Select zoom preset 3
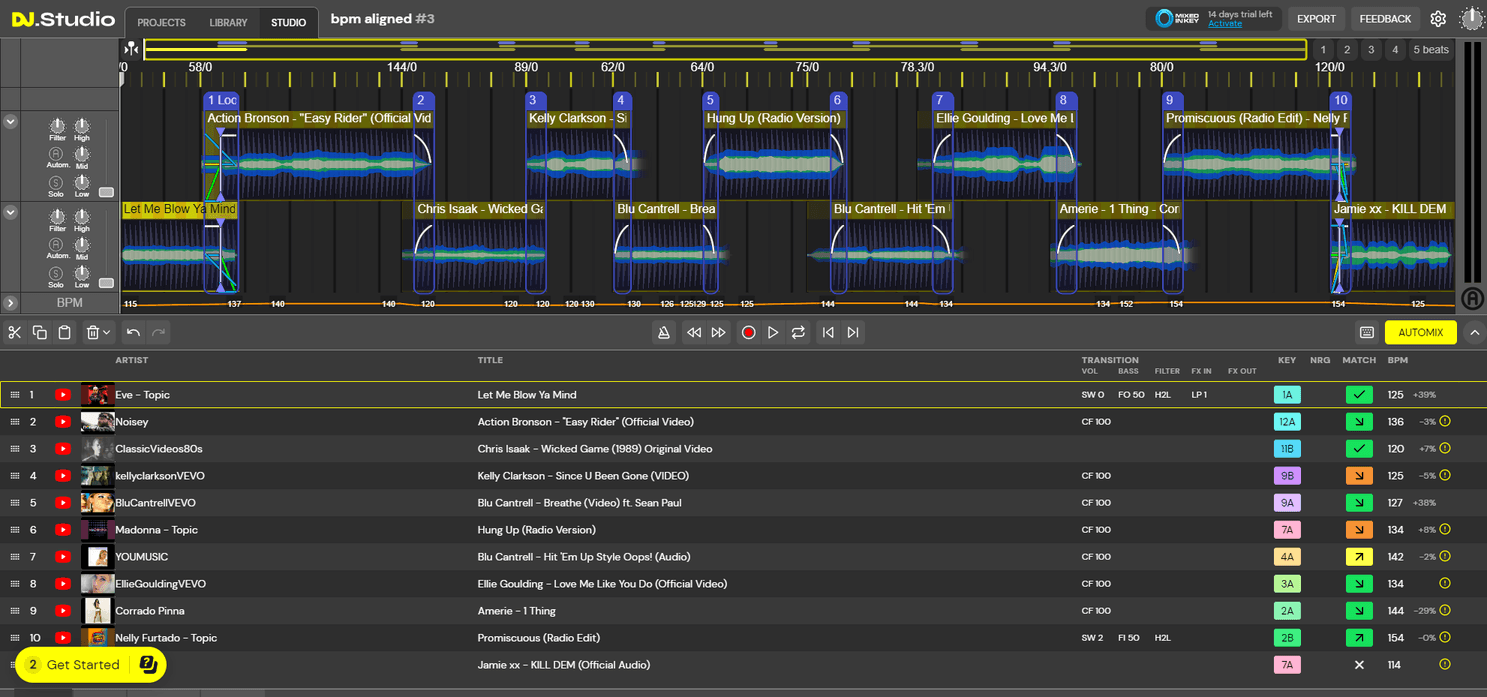Viewport: 1487px width, 697px height. (x=1371, y=50)
